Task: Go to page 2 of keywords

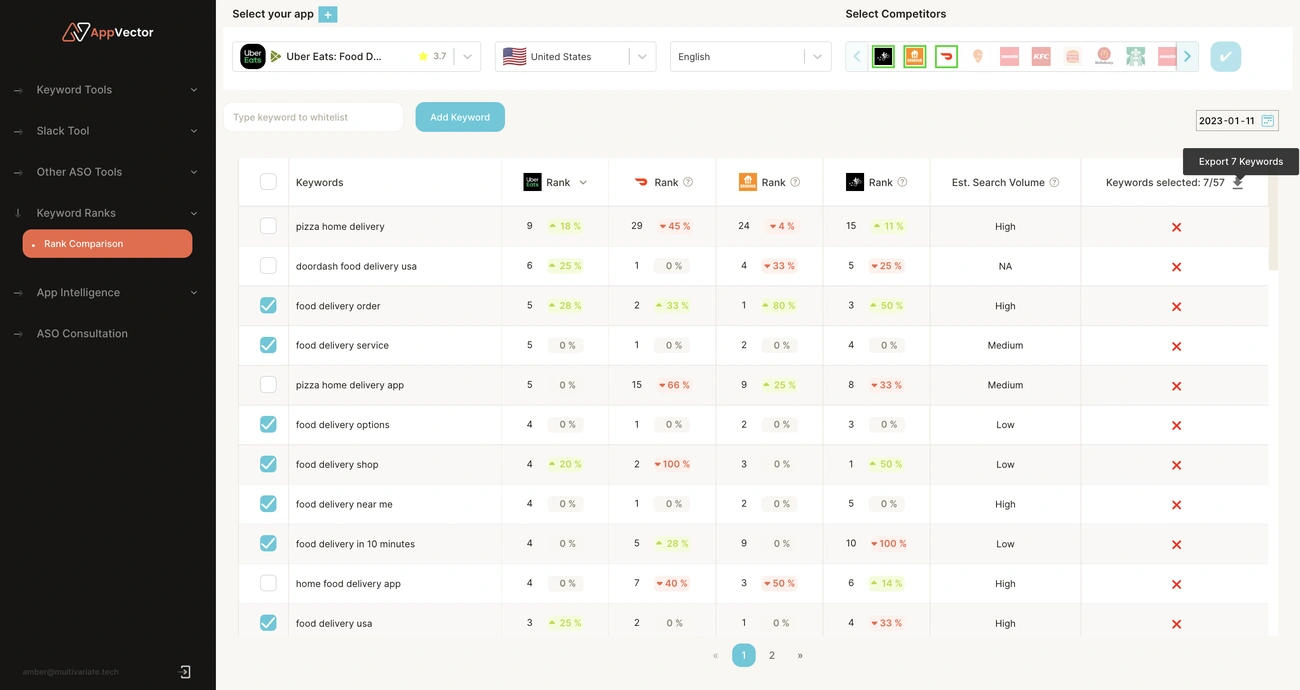Action: pos(771,655)
